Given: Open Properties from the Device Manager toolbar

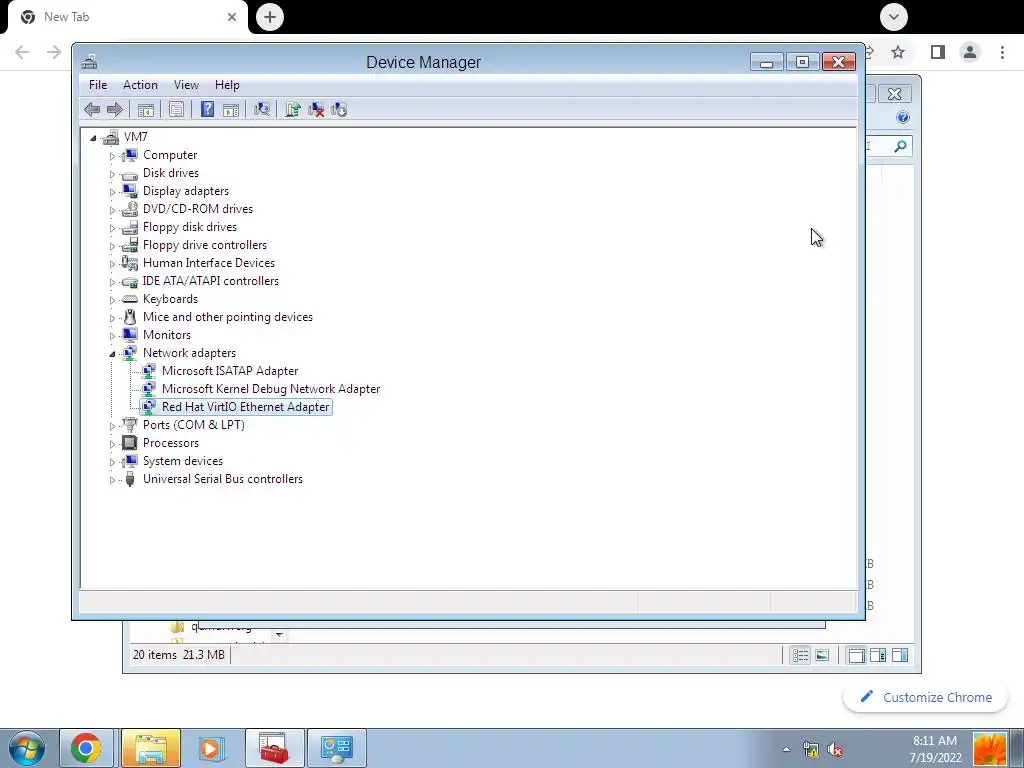Looking at the screenshot, I should [x=176, y=110].
